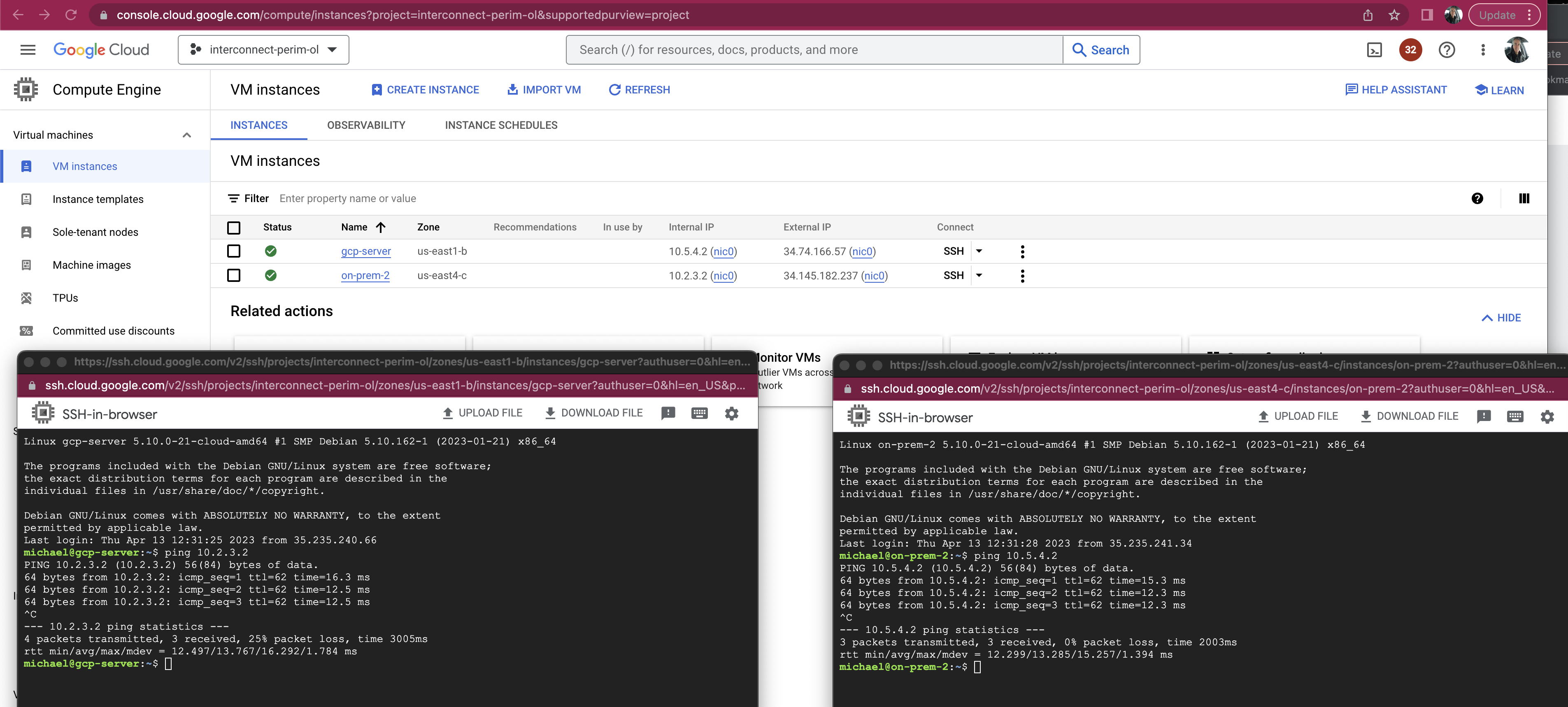The width and height of the screenshot is (1568, 707).
Task: Switch to the OBSERVABILITY tab
Action: [366, 126]
